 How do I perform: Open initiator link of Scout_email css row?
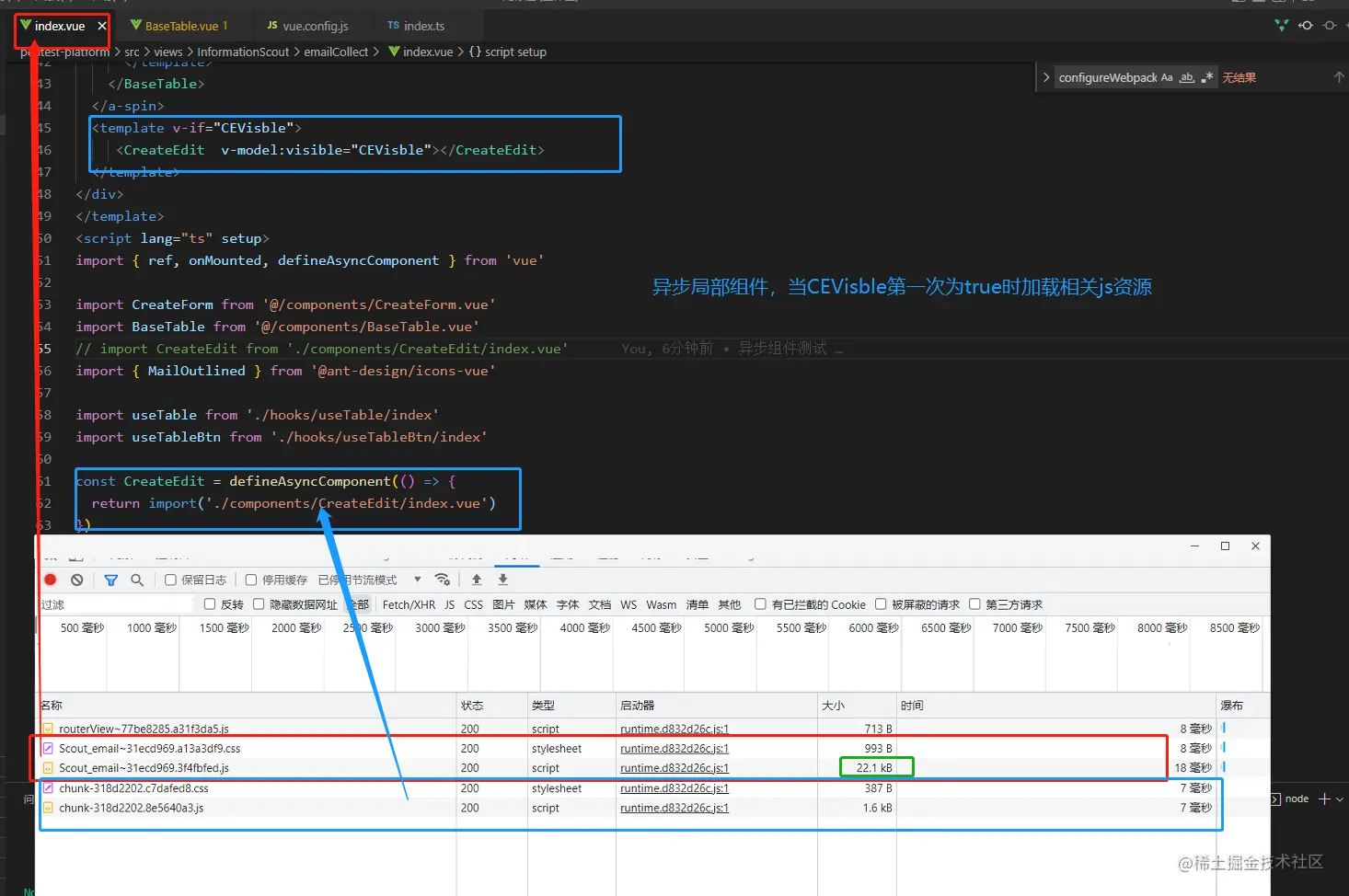674,749
